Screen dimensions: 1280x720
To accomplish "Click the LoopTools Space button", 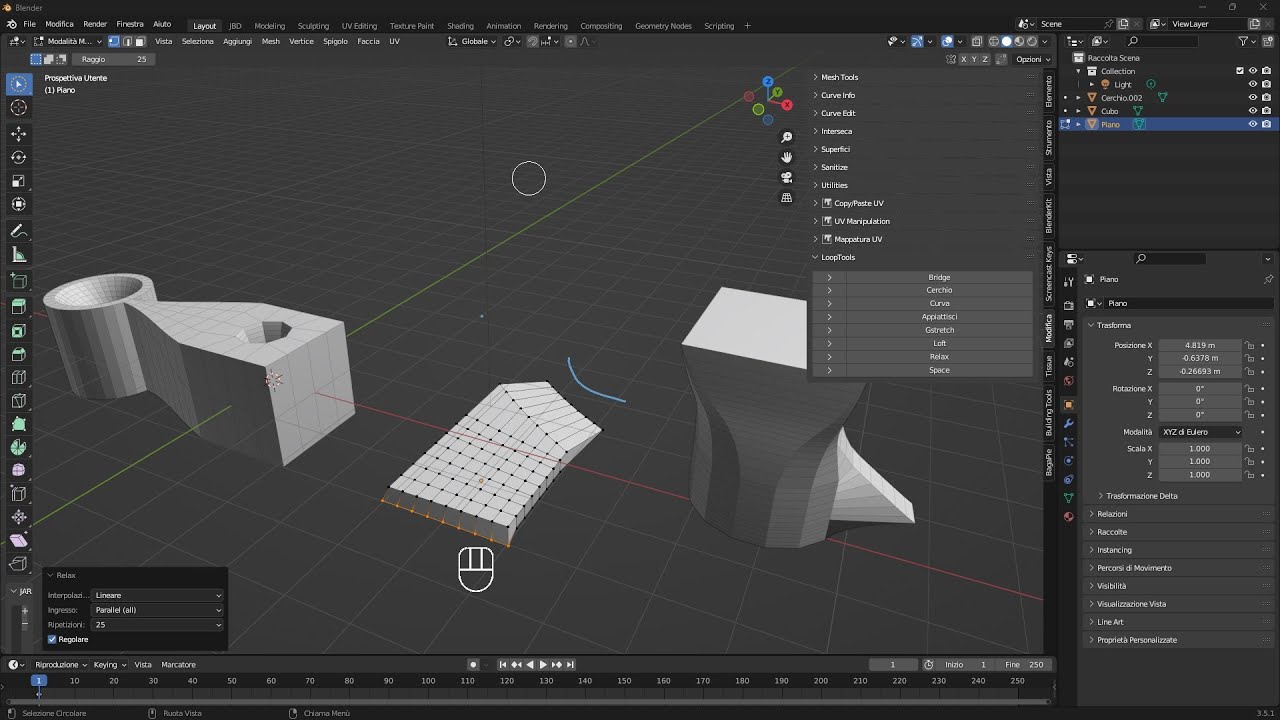I will [x=939, y=370].
